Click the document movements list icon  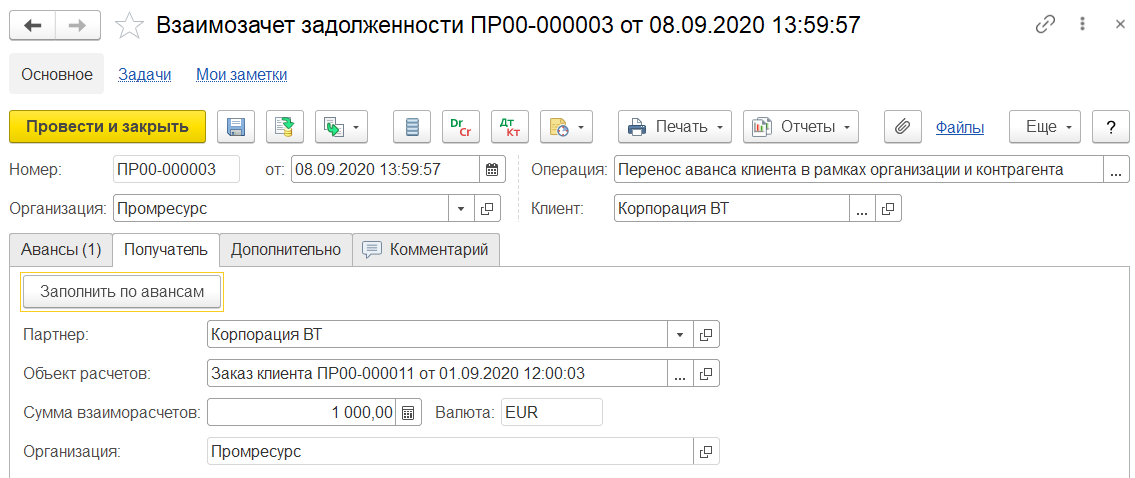(x=412, y=127)
